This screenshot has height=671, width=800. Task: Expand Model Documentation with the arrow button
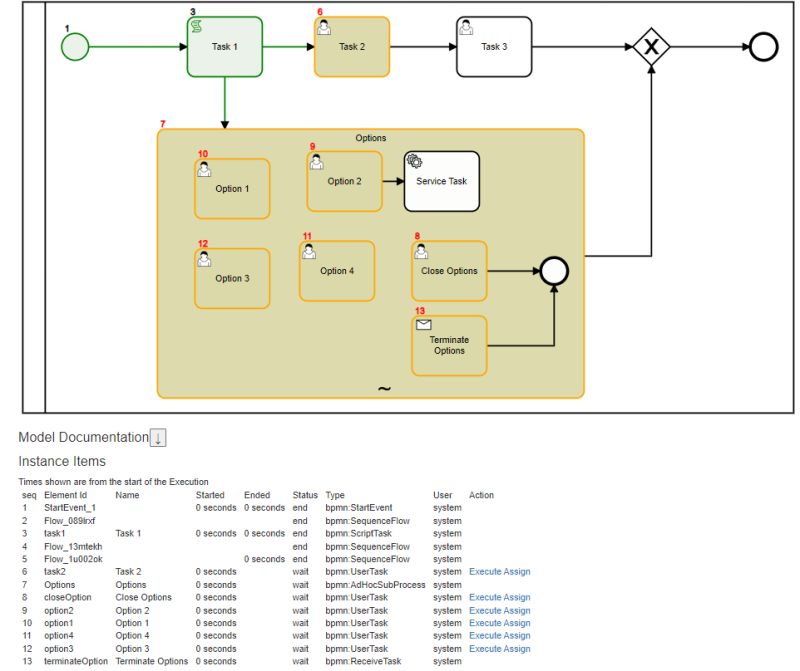click(x=160, y=437)
